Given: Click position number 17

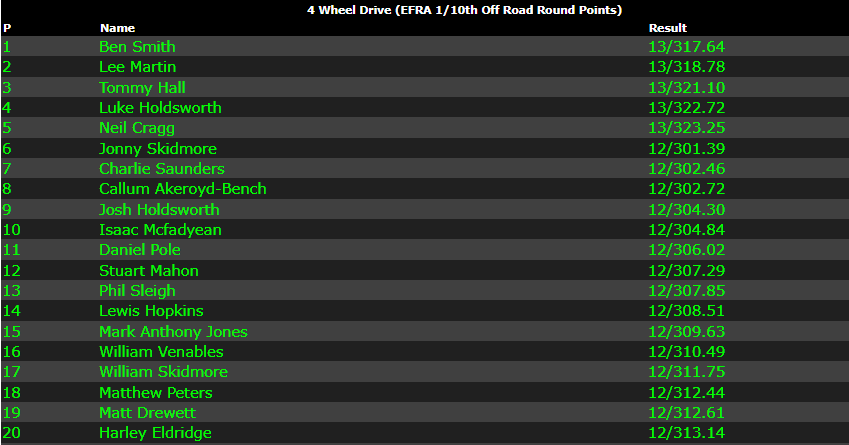Looking at the screenshot, I should (x=11, y=372).
